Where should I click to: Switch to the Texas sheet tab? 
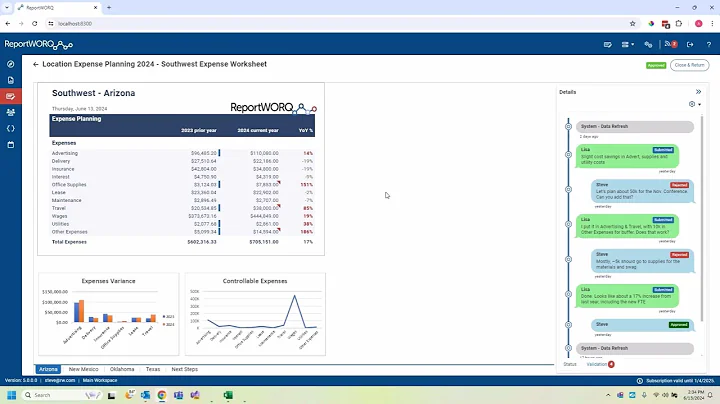click(153, 369)
